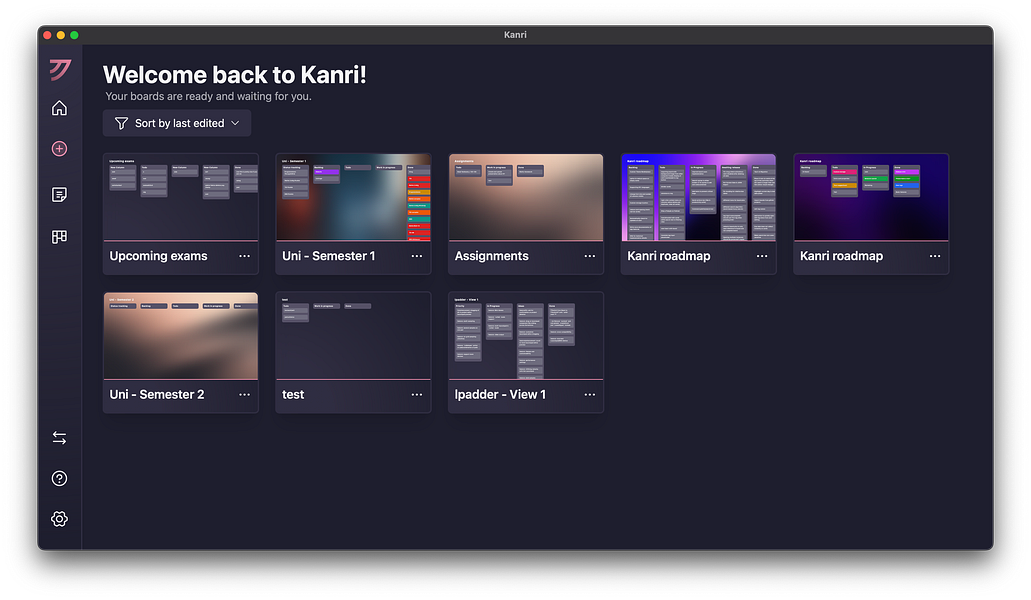Screen dimensions: 1031x600
Task: Create a new board with the plus icon
Action: pyautogui.click(x=59, y=149)
